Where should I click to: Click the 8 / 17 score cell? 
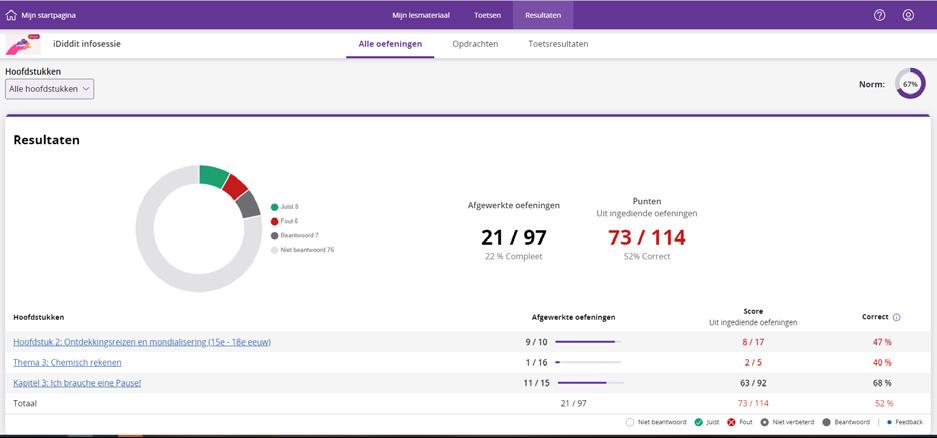[x=753, y=342]
